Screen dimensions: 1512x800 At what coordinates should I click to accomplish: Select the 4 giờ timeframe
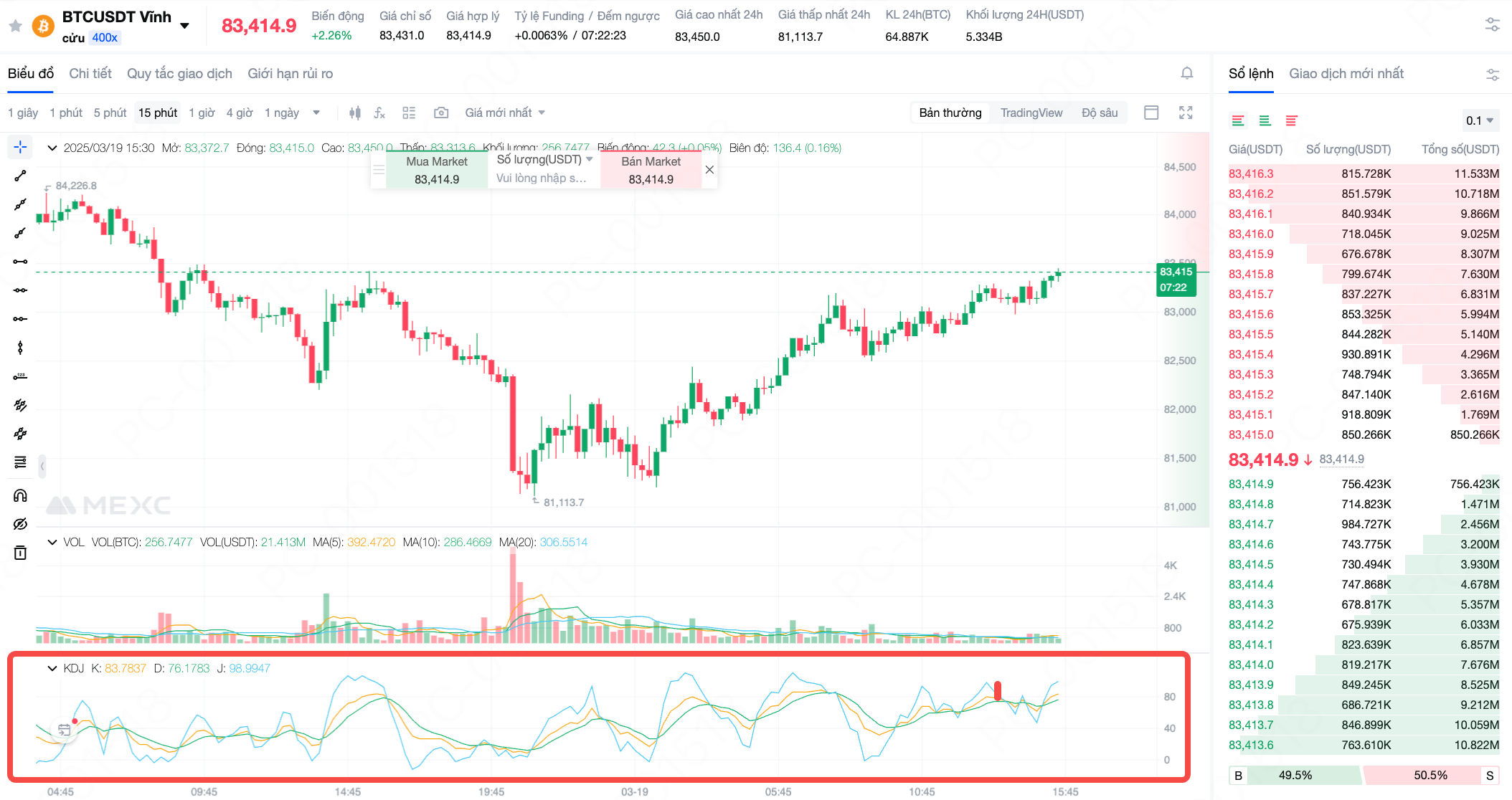[240, 113]
